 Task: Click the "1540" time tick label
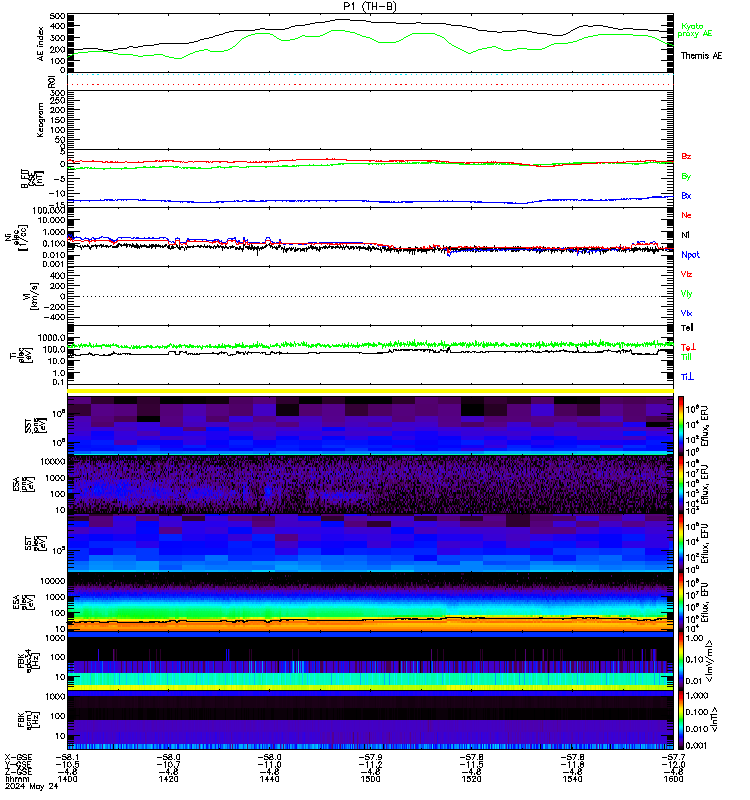coord(572,779)
